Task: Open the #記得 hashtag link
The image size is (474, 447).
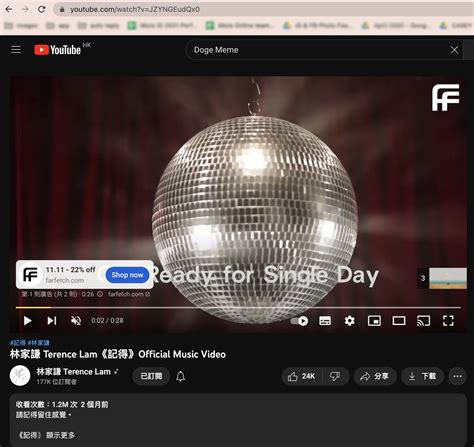Action: pos(18,343)
